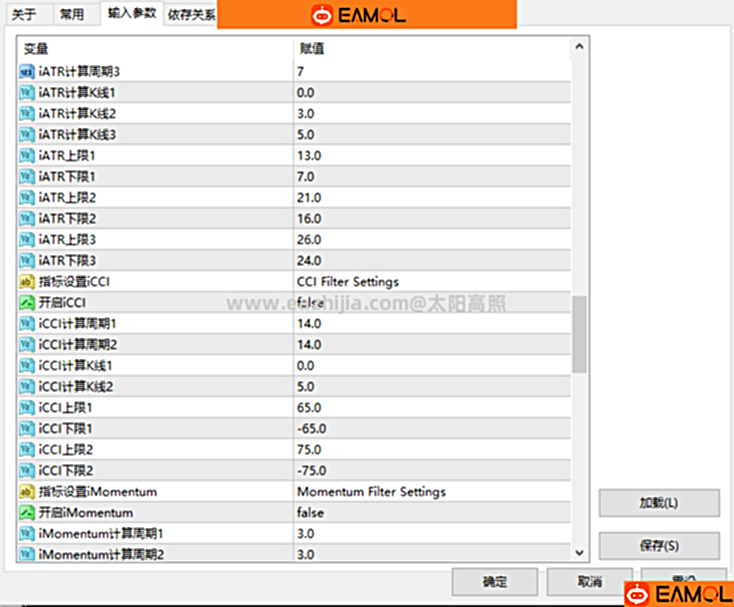The height and width of the screenshot is (607, 734).
Task: Click the string icon for 指标设置iMomentum
Action: coord(27,492)
